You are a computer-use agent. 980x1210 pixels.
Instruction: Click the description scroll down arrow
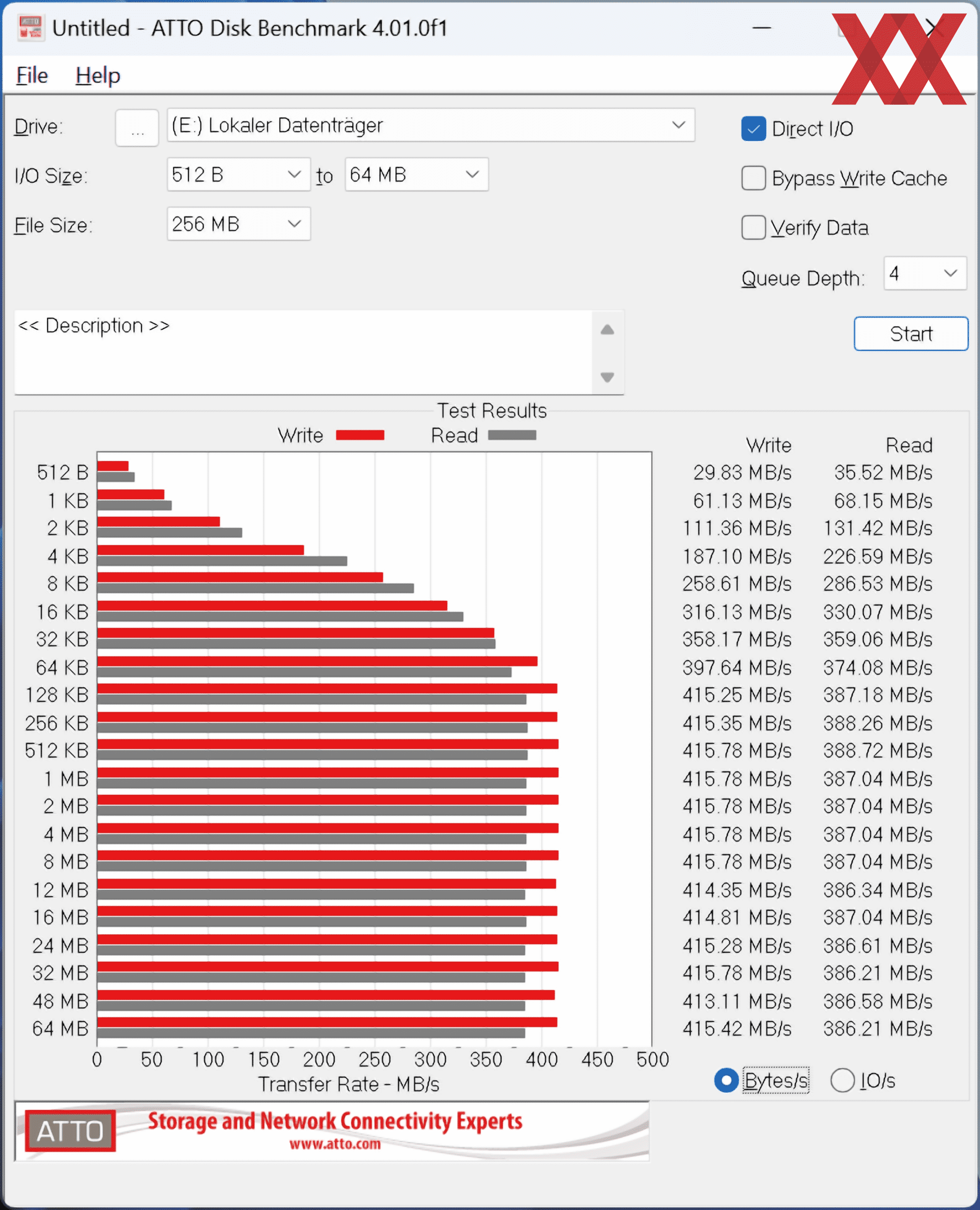[x=607, y=377]
